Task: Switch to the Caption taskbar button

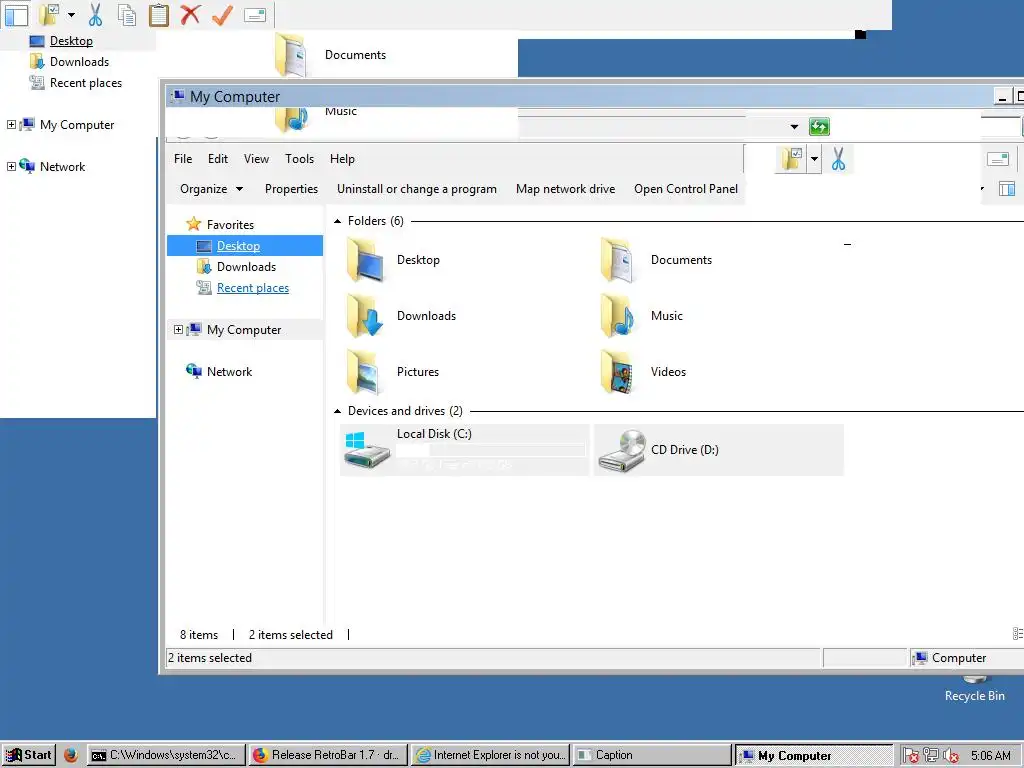Action: pyautogui.click(x=652, y=756)
